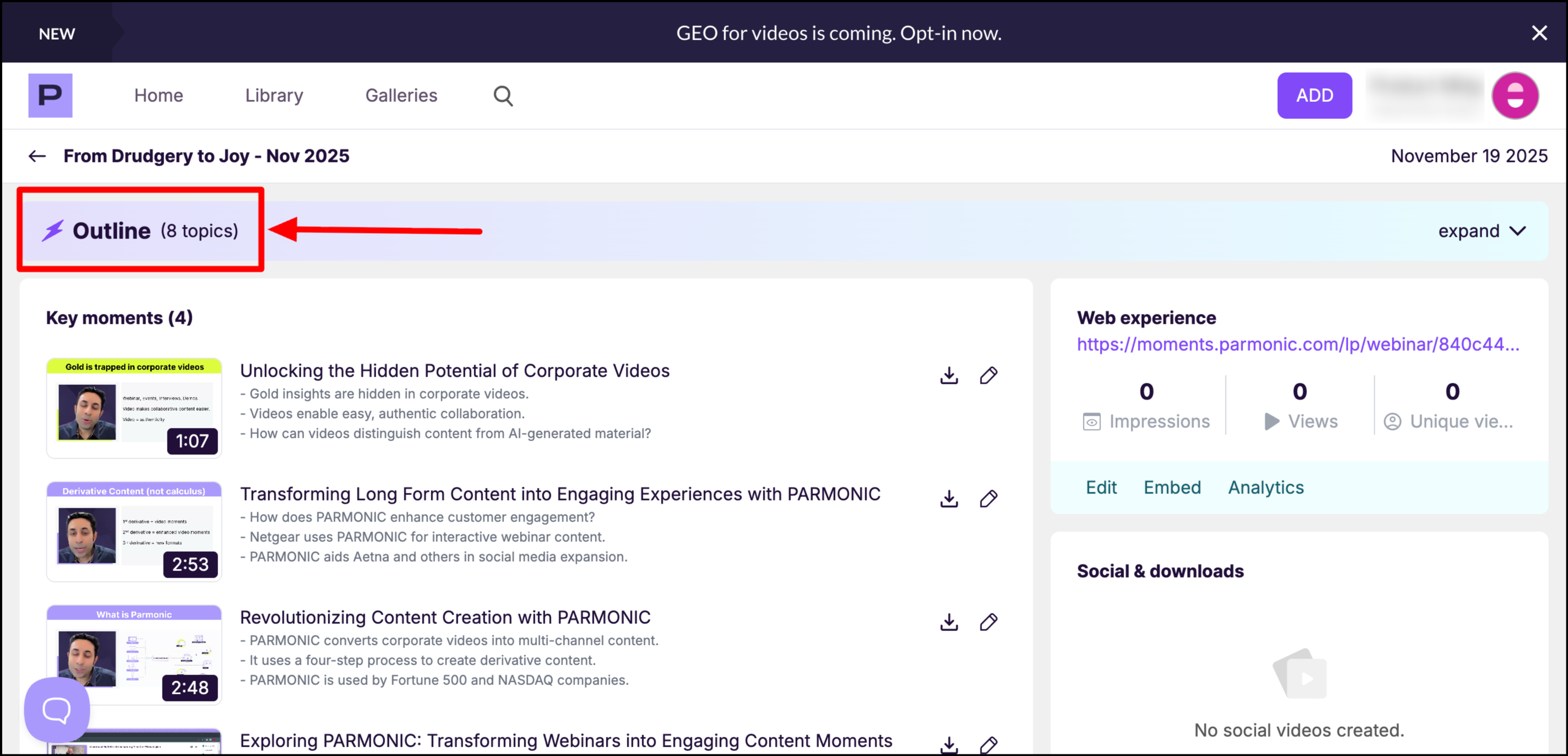Expand the Outline section
Screen dimensions: 1568x756
(1482, 231)
